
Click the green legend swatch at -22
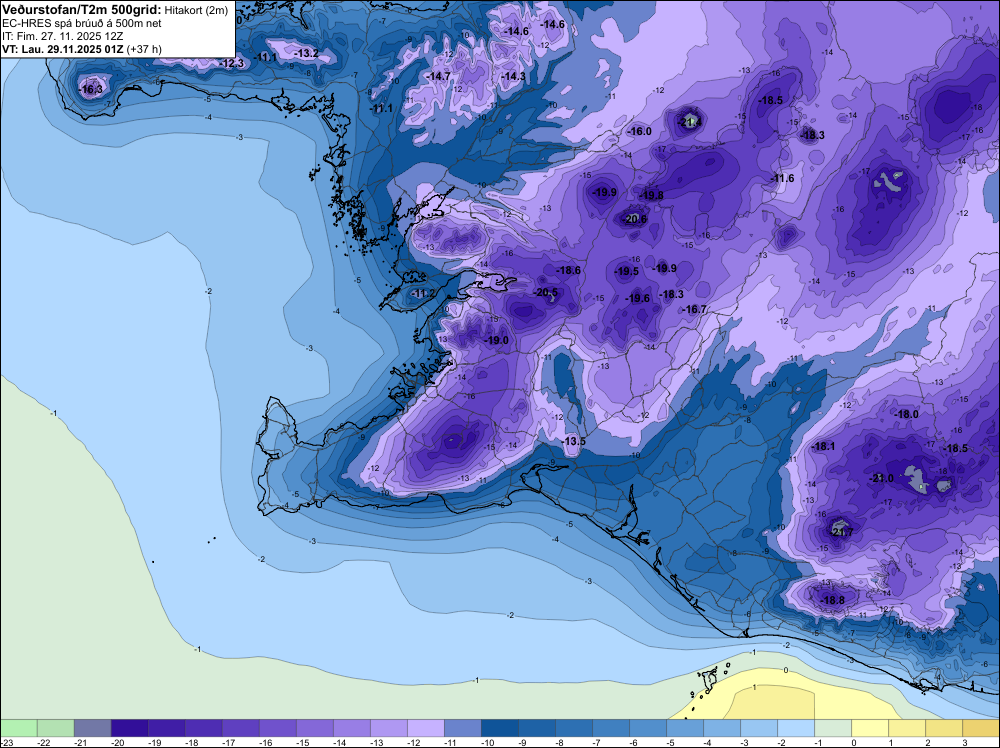point(55,728)
